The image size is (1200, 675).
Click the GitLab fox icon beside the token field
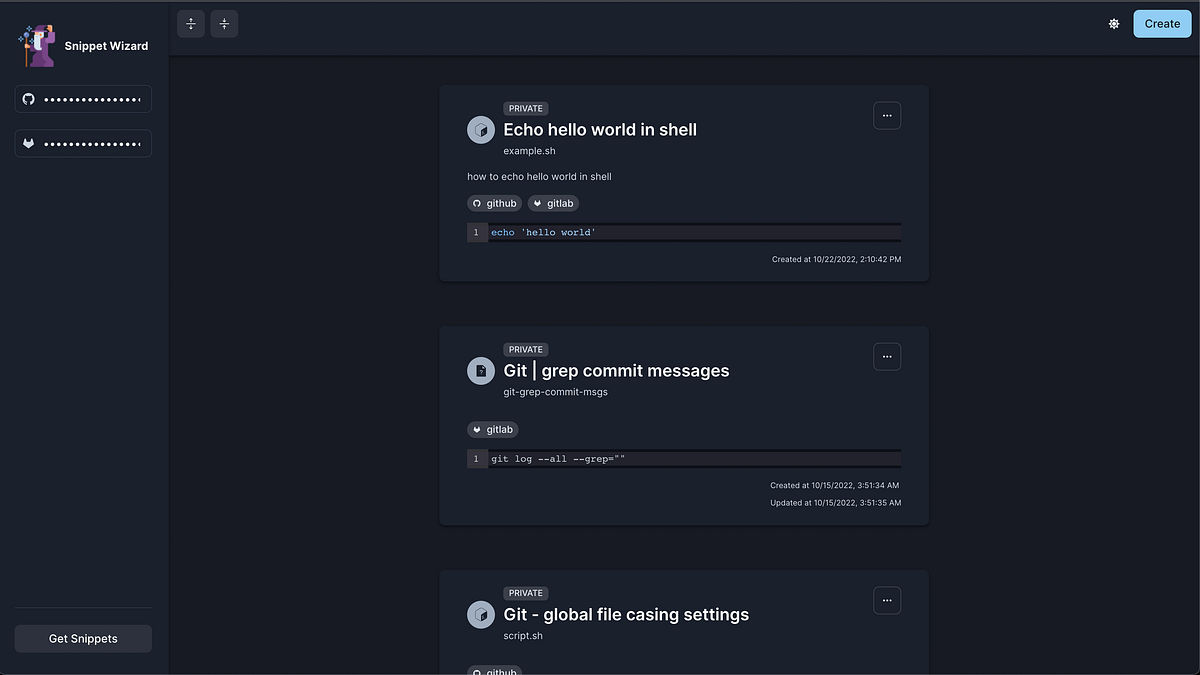click(28, 143)
